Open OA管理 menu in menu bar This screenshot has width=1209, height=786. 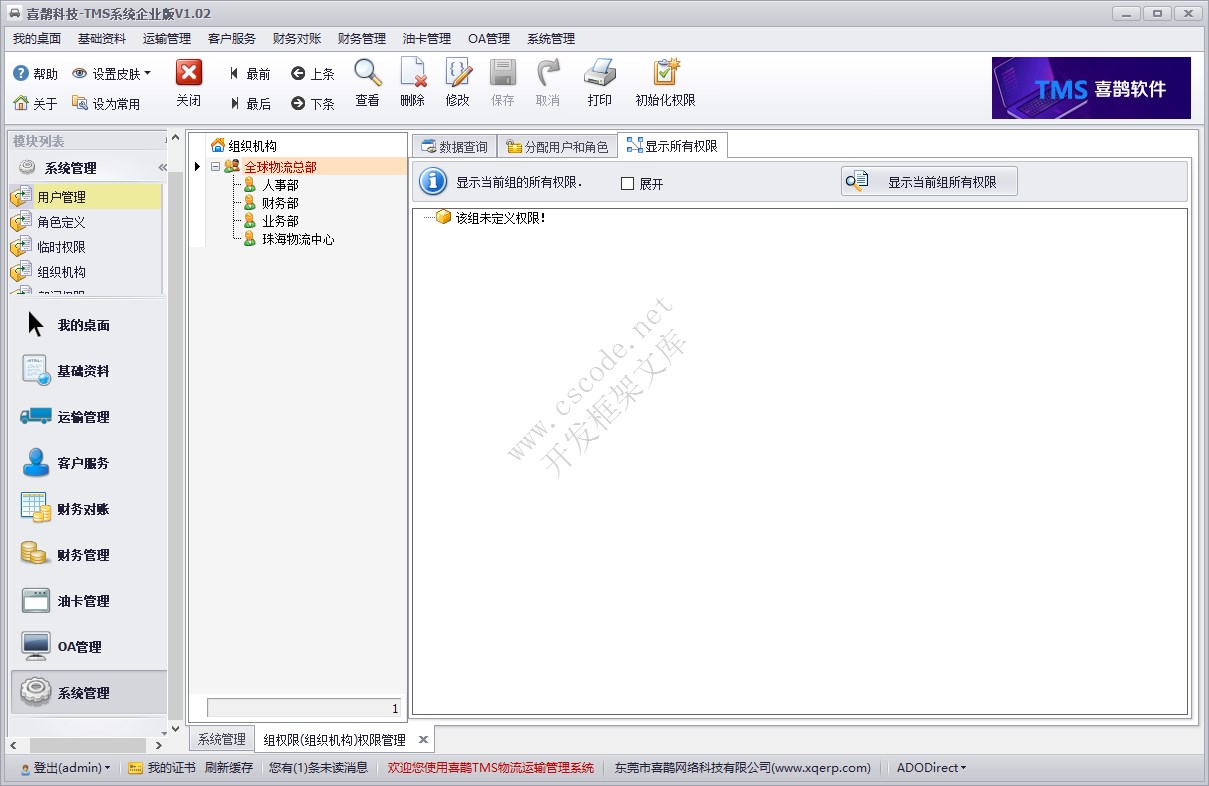pyautogui.click(x=489, y=39)
